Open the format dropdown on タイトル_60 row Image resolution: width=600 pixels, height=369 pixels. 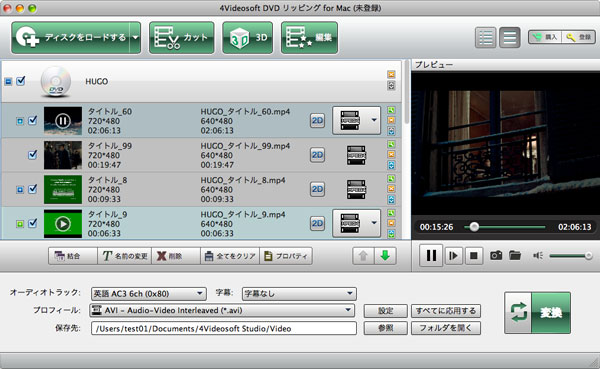[374, 120]
